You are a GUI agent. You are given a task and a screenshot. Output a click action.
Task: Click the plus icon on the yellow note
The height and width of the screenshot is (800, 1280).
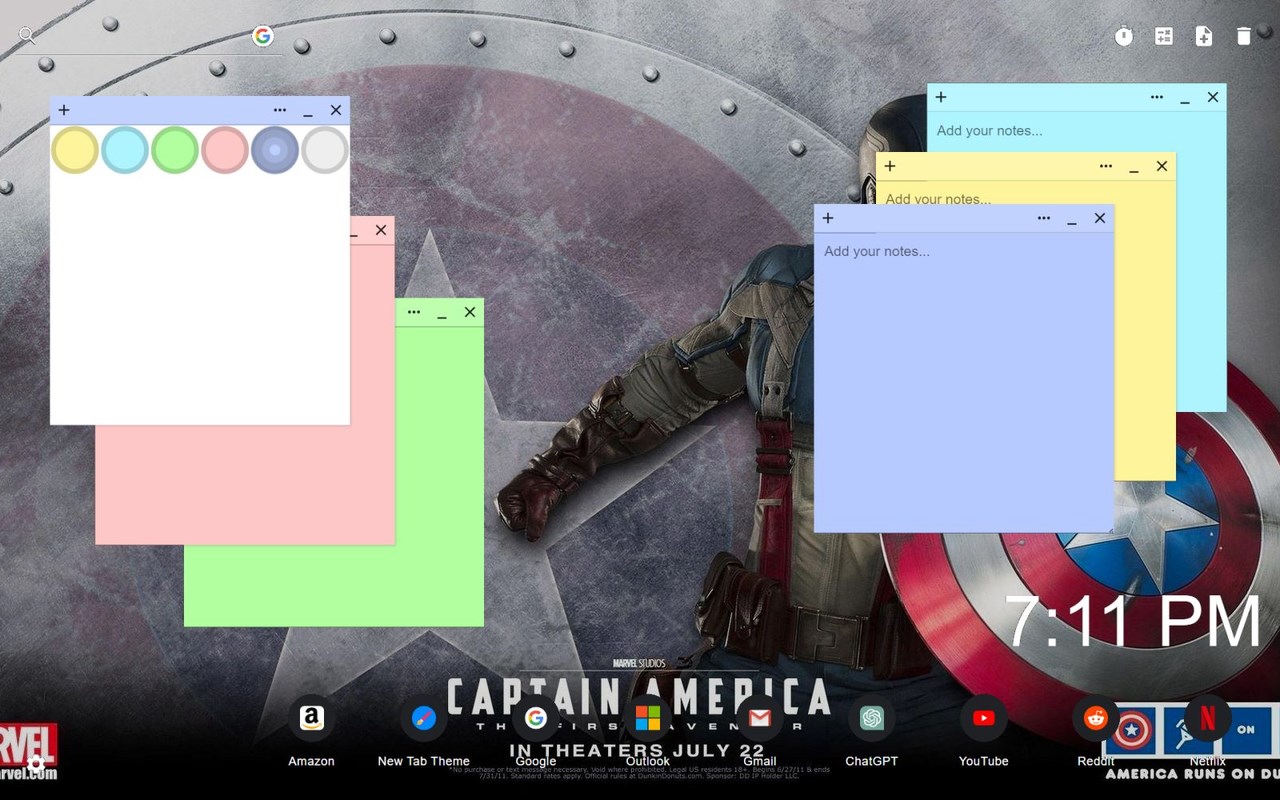tap(890, 166)
